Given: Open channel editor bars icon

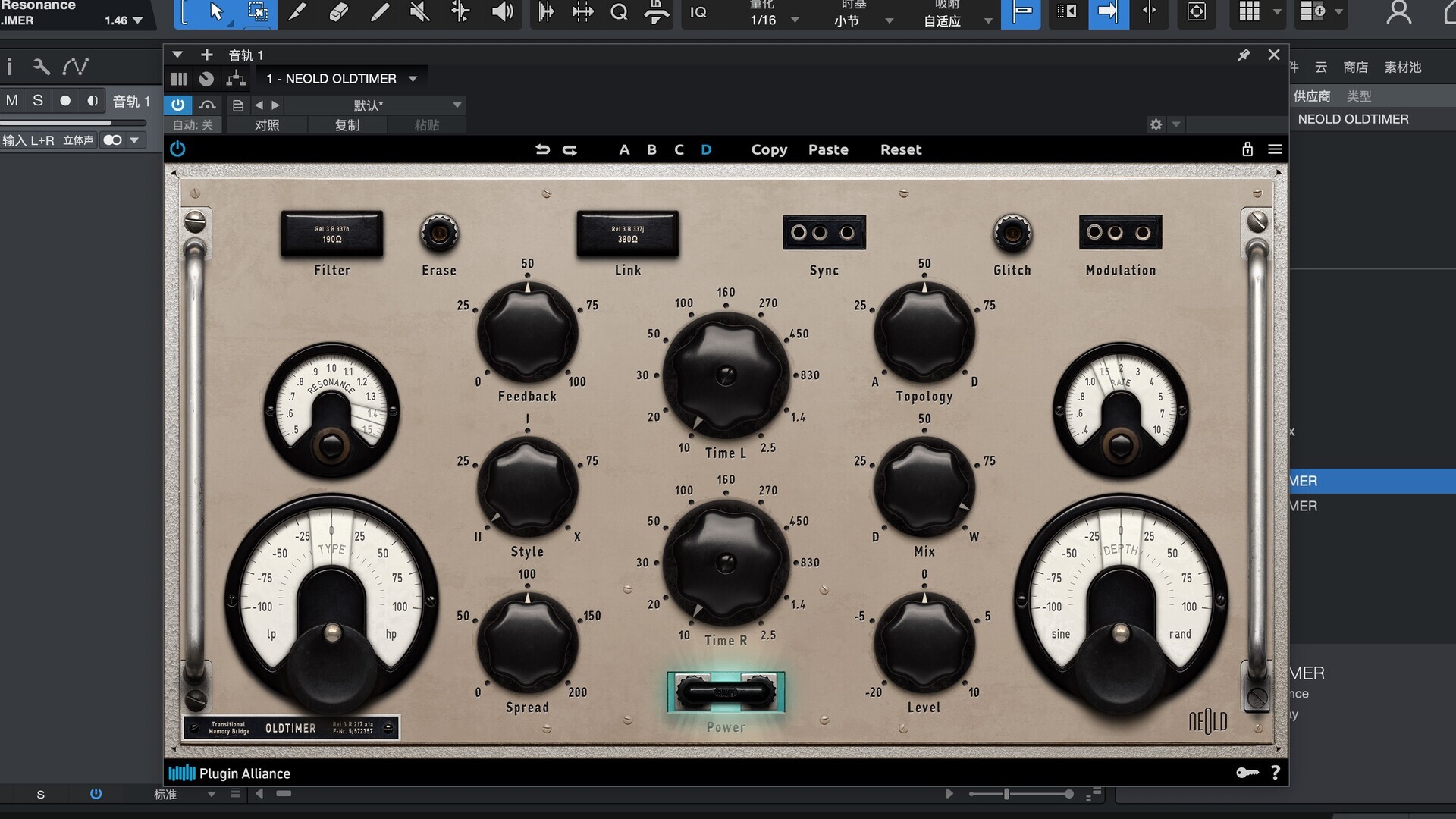Looking at the screenshot, I should point(179,79).
